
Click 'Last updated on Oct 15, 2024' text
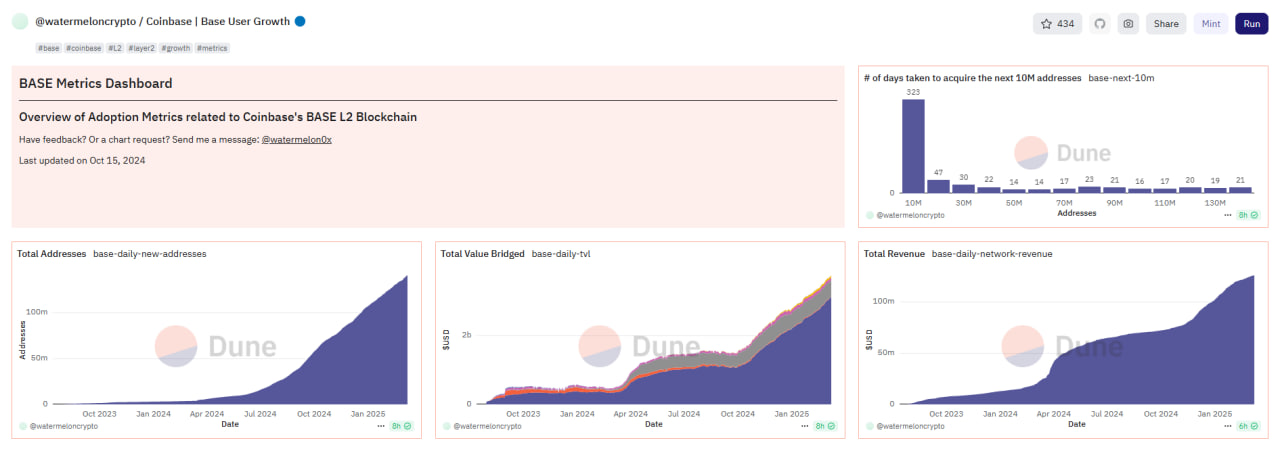pos(83,160)
